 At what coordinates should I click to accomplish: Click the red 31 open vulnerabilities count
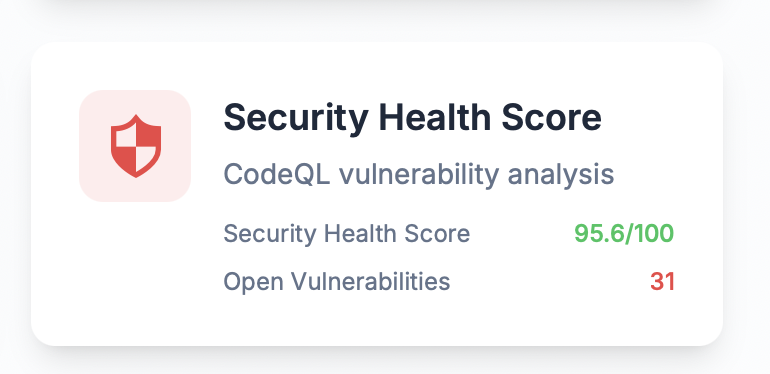[x=662, y=282]
